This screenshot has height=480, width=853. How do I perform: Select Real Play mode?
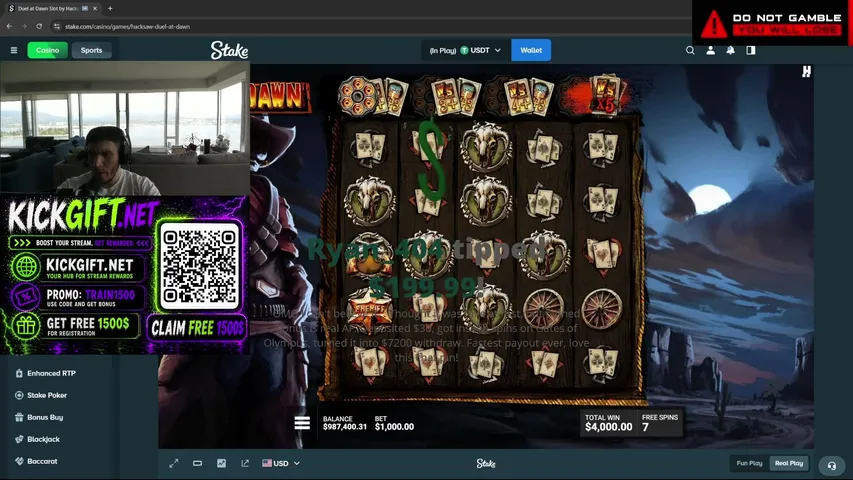pos(789,463)
